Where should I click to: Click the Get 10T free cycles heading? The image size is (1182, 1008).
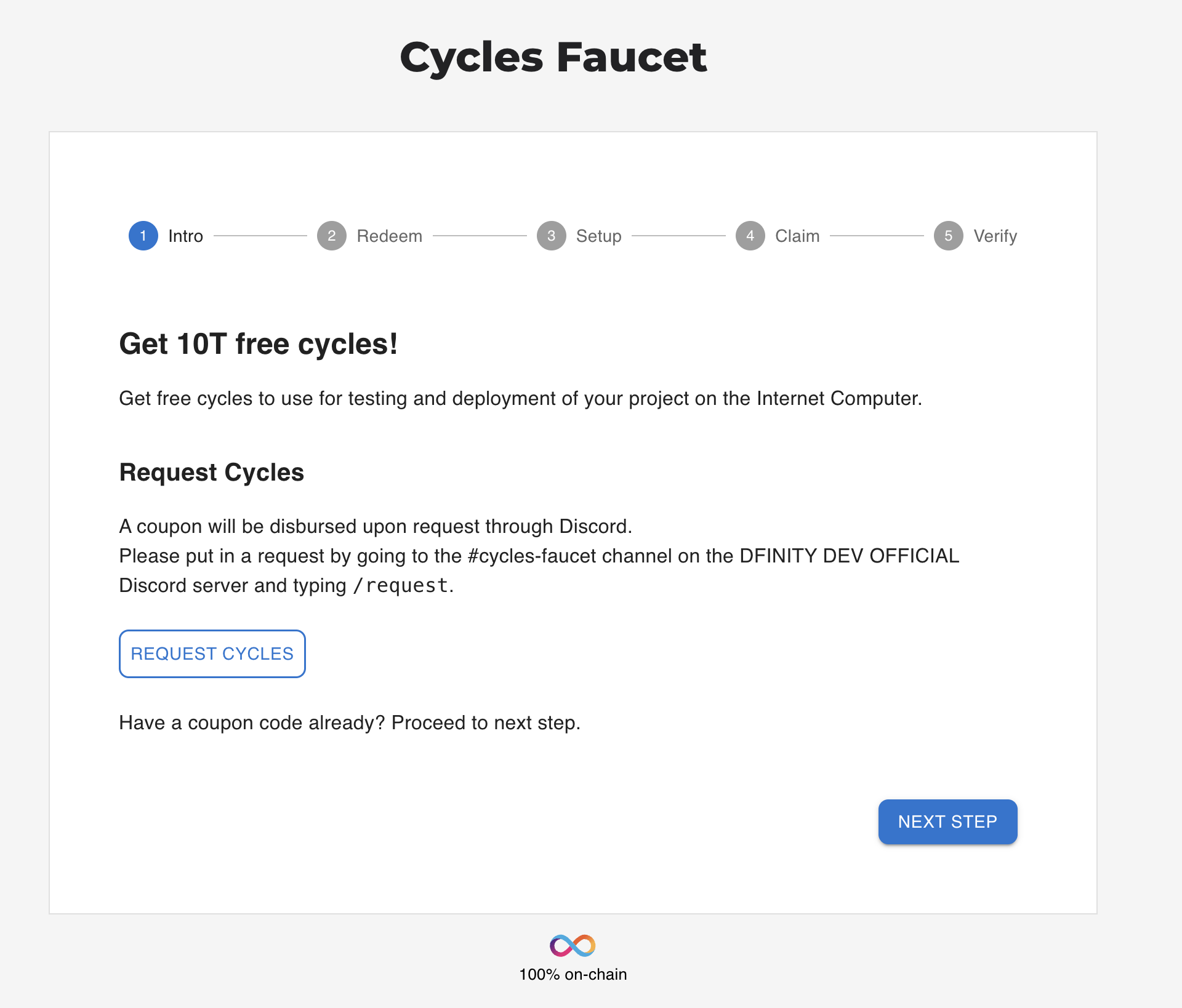click(x=259, y=343)
